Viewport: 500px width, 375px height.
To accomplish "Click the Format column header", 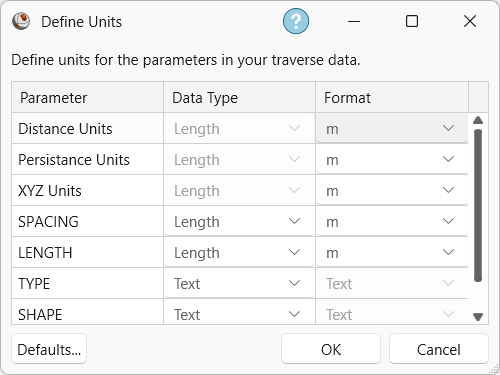I will (392, 97).
